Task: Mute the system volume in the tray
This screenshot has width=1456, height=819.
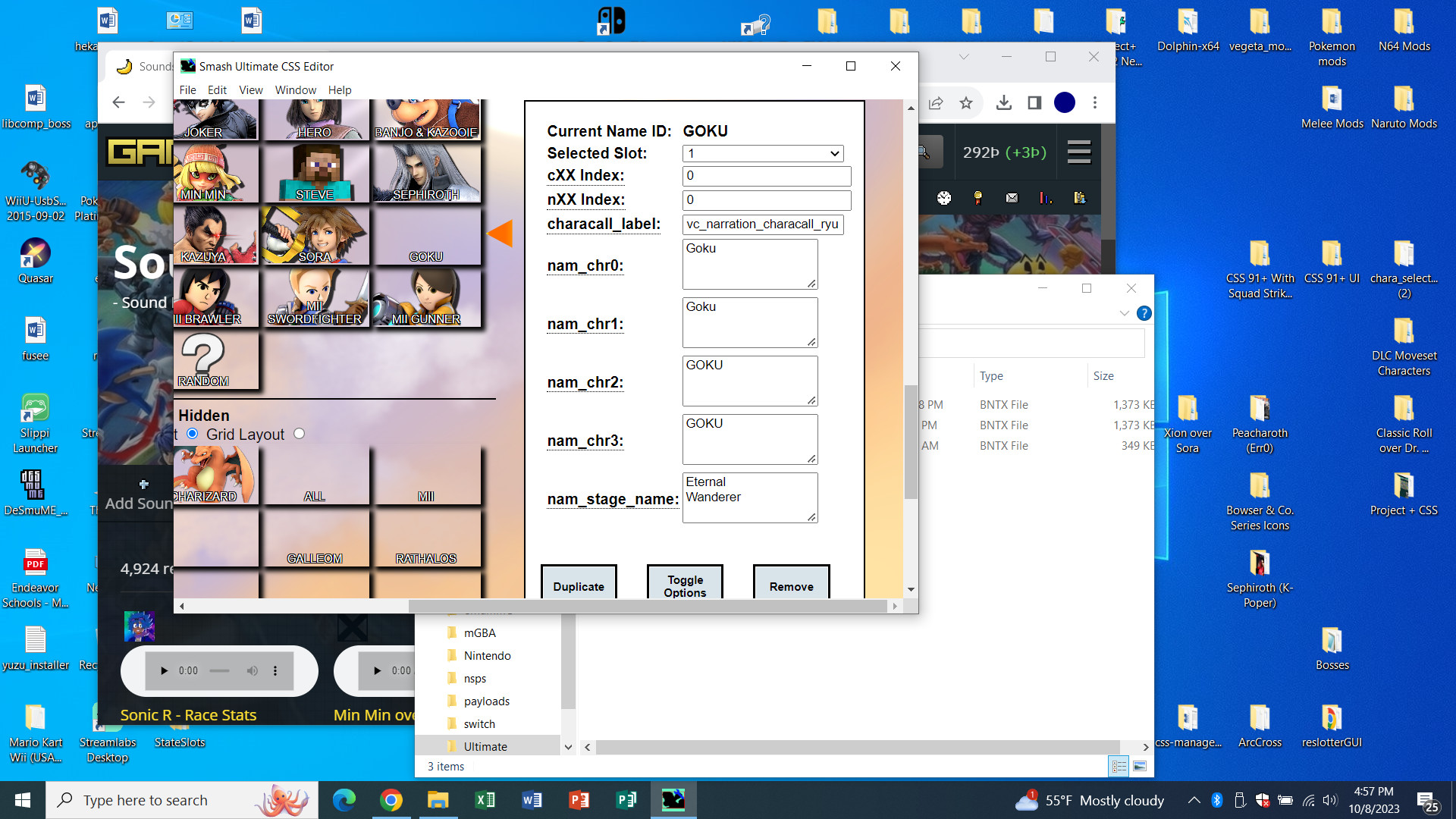Action: click(x=1331, y=800)
